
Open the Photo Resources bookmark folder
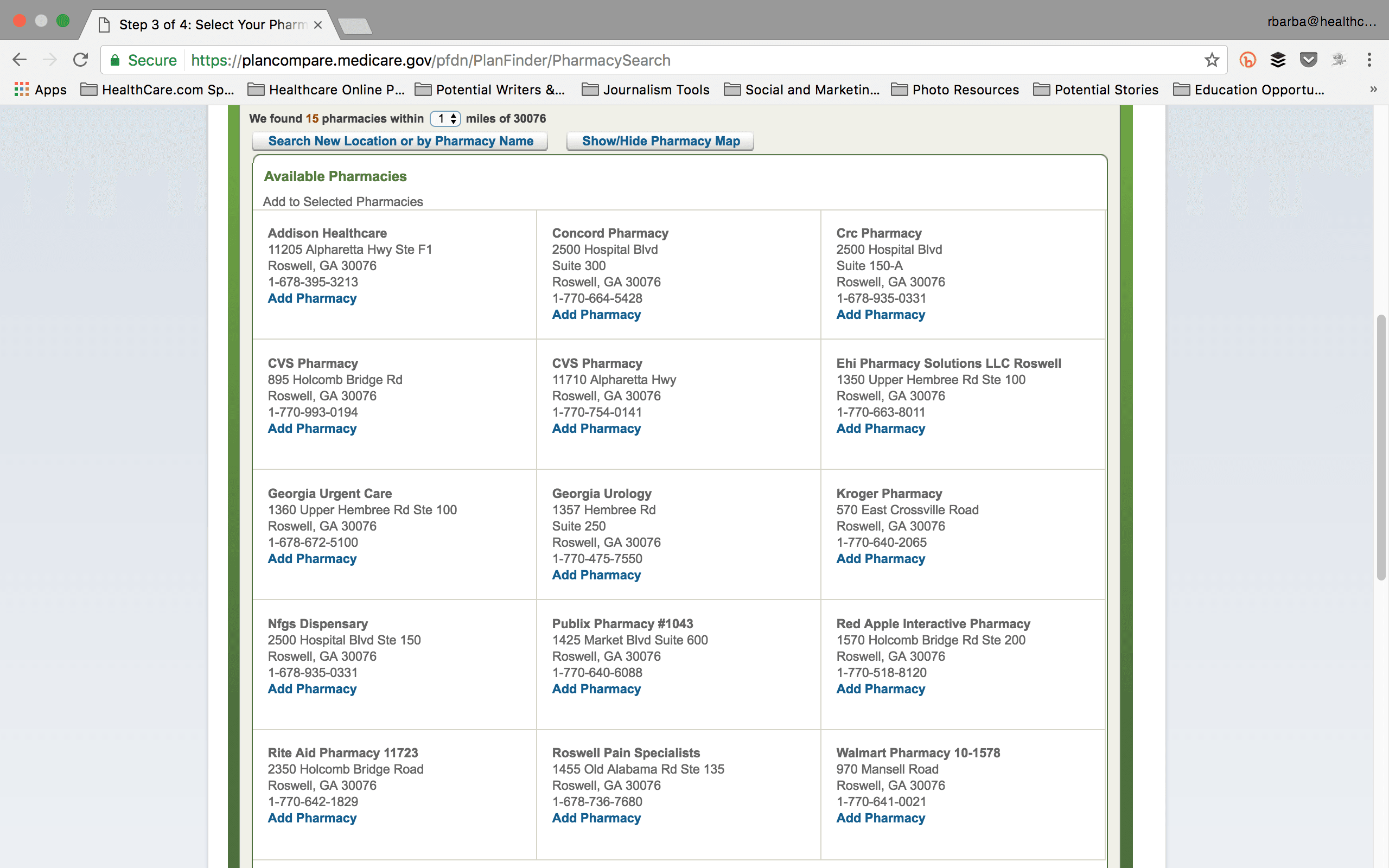click(x=955, y=90)
